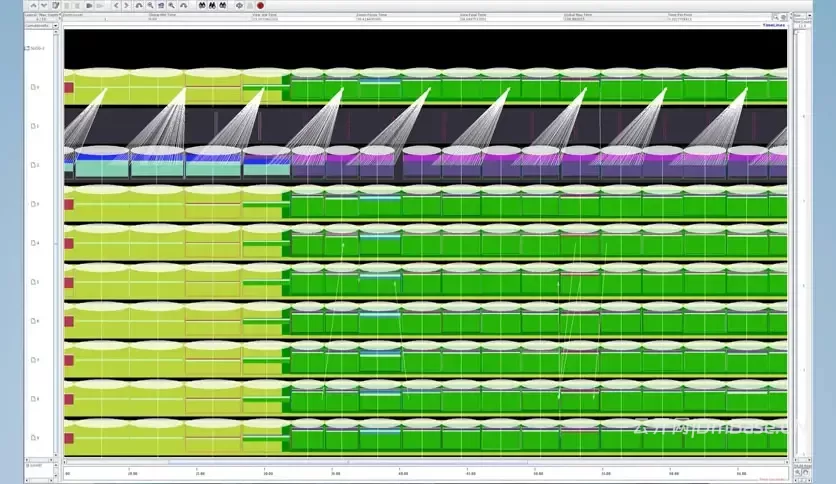Click the red state block in row 9

(69, 438)
